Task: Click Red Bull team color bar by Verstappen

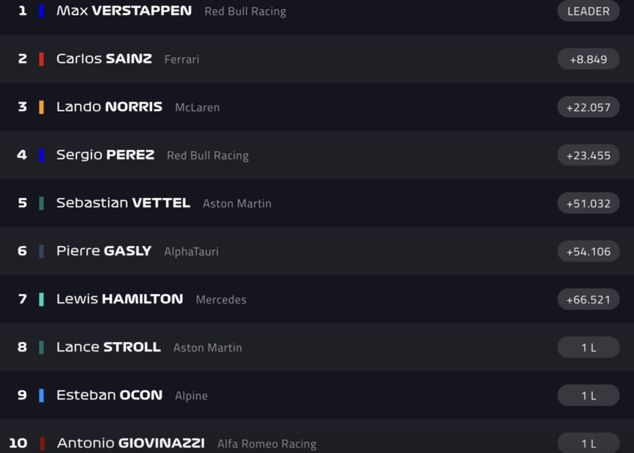Action: (x=41, y=11)
